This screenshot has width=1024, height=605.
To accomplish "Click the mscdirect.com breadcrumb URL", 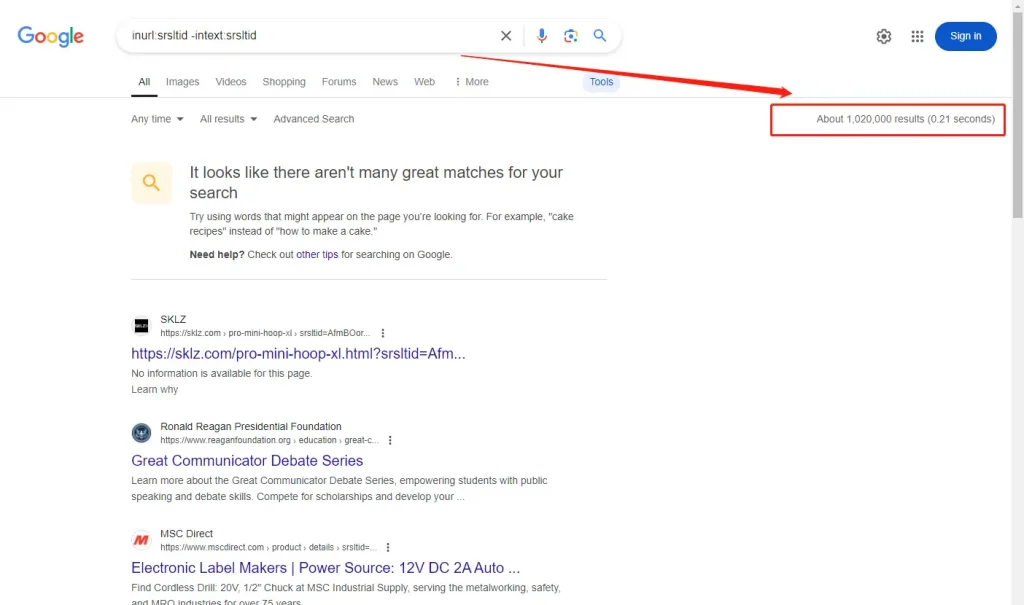I will pyautogui.click(x=268, y=548).
